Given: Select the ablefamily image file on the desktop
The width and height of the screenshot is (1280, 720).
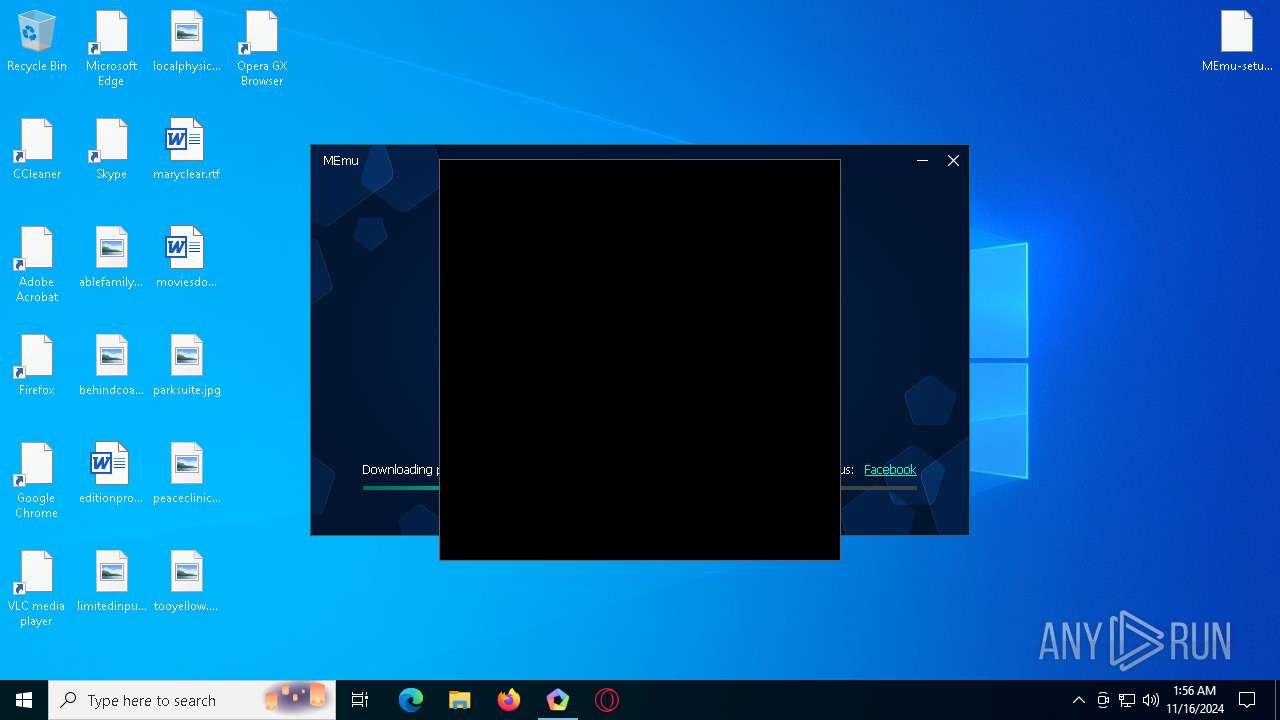Looking at the screenshot, I should tap(111, 258).
